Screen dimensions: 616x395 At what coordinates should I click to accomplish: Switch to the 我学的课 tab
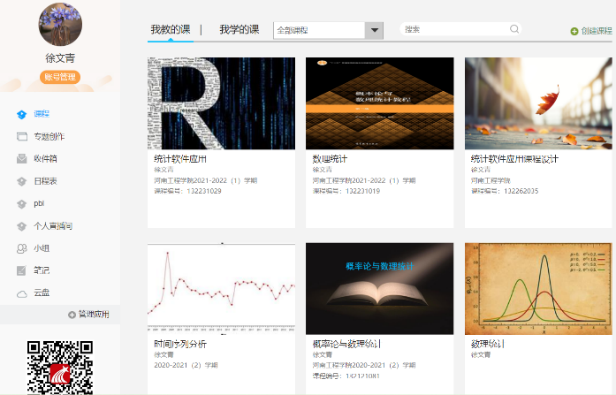239,29
